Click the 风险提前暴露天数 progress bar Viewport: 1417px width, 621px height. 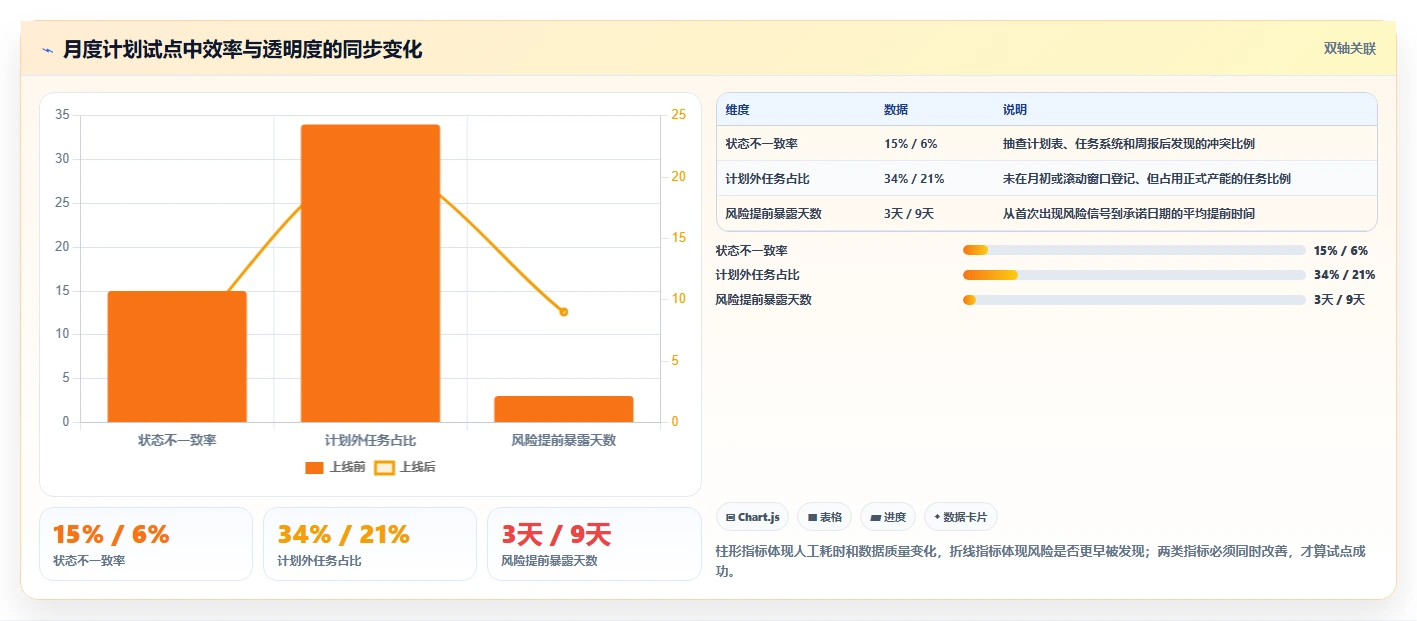coord(1134,300)
